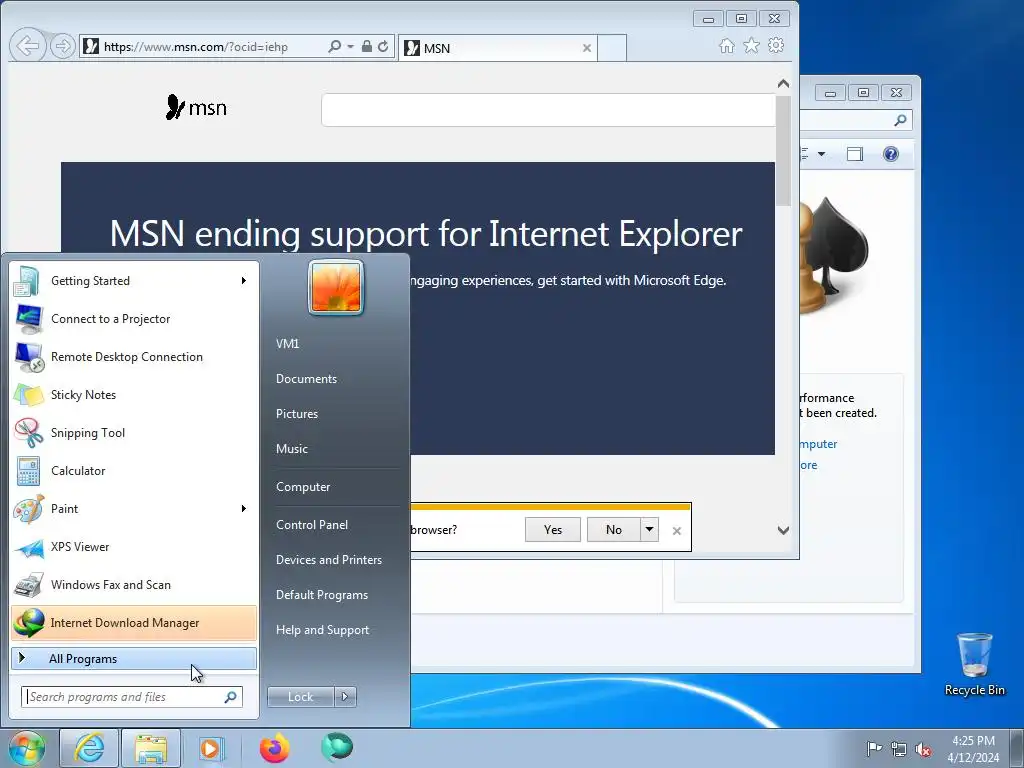Viewport: 1024px width, 768px height.
Task: Click No on the default browser prompt
Action: tap(613, 530)
